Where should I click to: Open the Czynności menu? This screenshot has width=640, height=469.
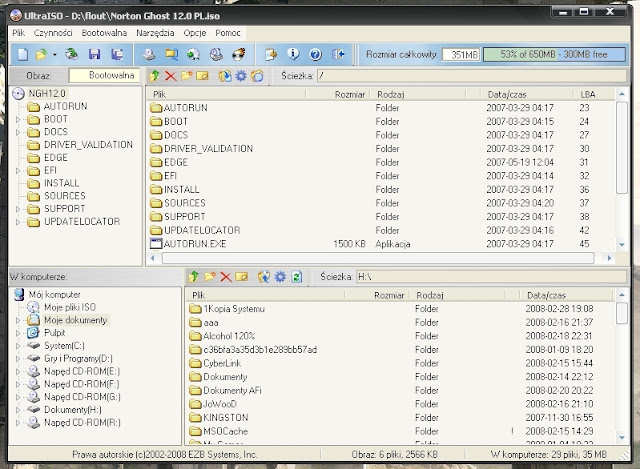[x=53, y=33]
